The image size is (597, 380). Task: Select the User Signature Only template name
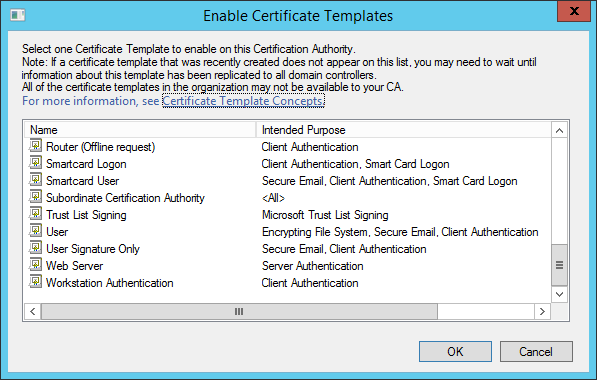[x=93, y=249]
